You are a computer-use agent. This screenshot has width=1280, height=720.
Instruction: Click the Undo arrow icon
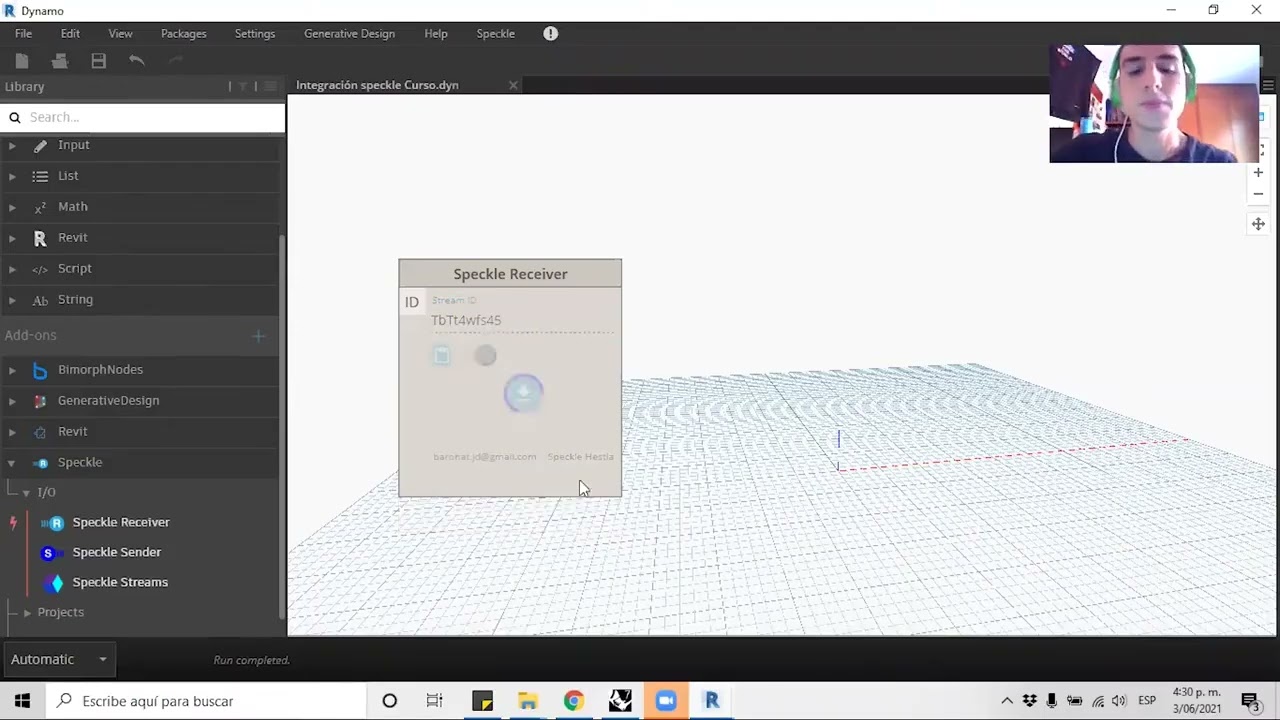pyautogui.click(x=137, y=61)
